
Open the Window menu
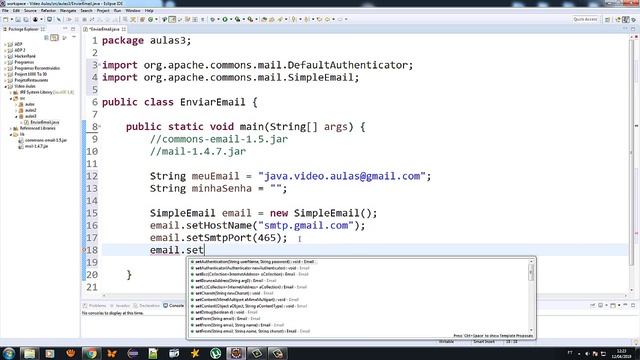point(133,11)
